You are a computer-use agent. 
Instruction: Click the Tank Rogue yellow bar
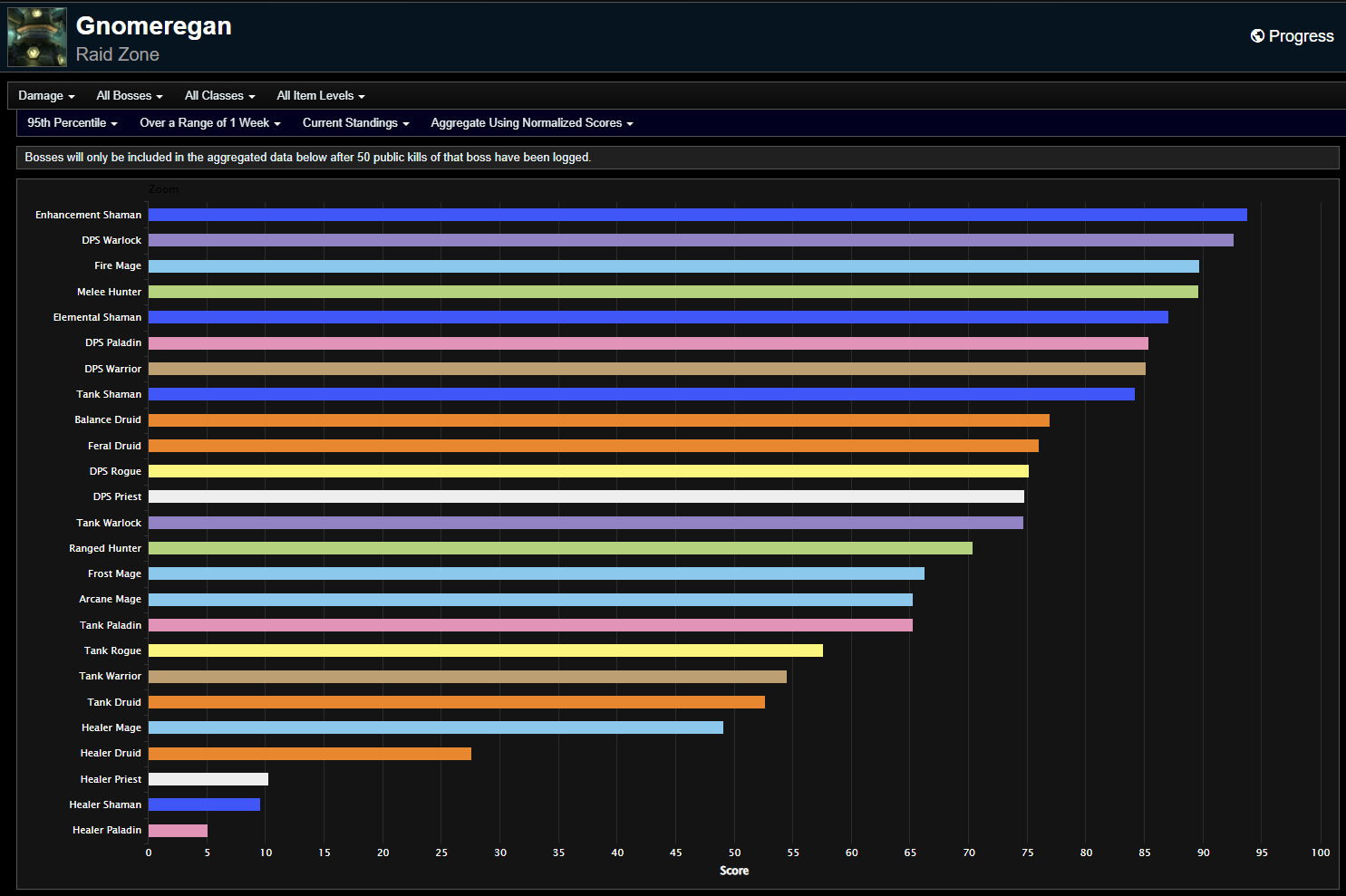click(485, 650)
